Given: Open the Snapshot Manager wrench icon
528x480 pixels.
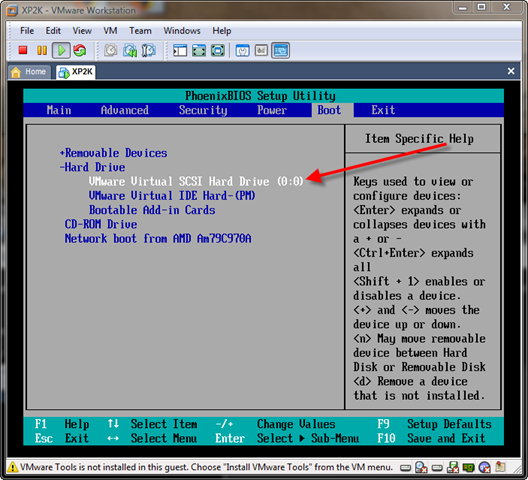Looking at the screenshot, I should click(x=148, y=51).
